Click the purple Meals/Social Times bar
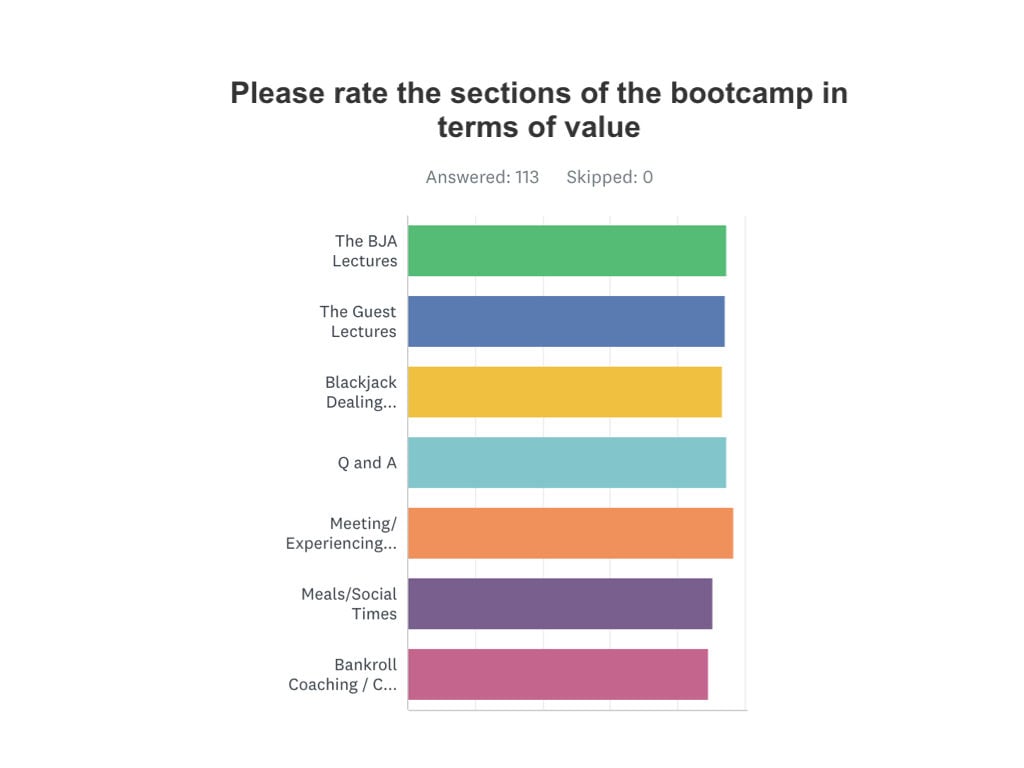Screen dimensions: 1024x768 click(x=560, y=603)
